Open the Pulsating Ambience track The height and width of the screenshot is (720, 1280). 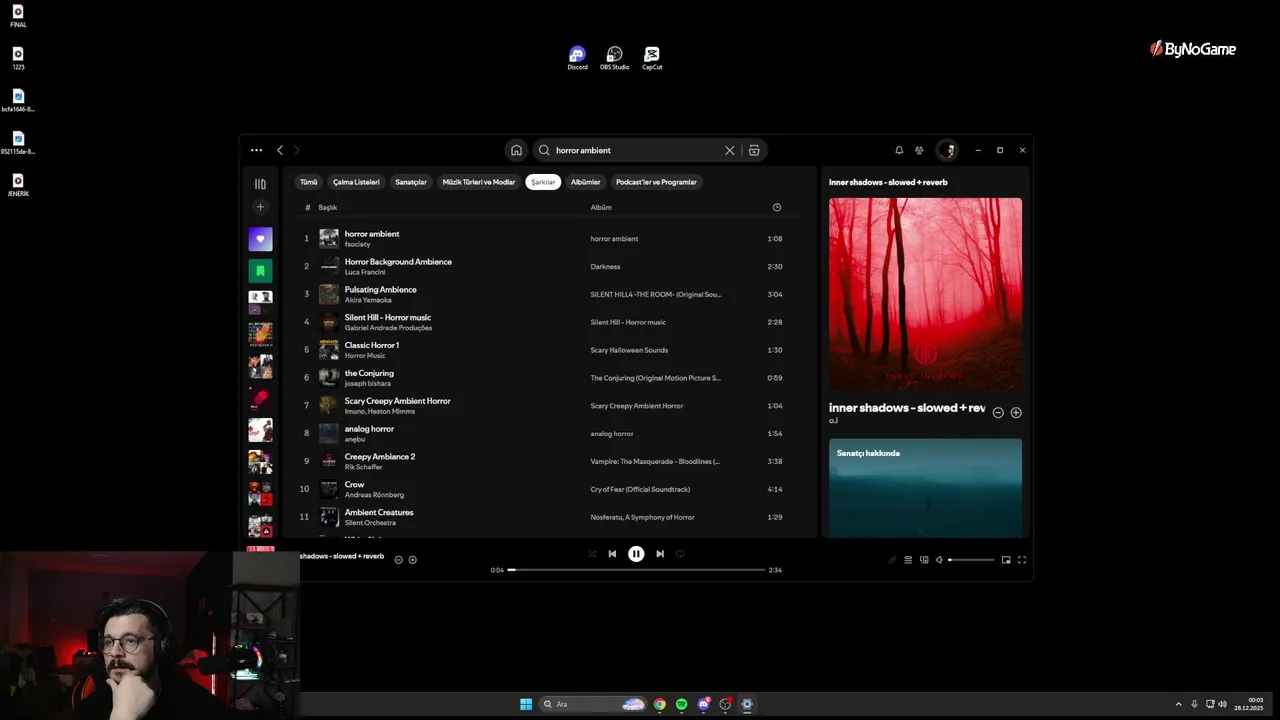[x=381, y=290]
